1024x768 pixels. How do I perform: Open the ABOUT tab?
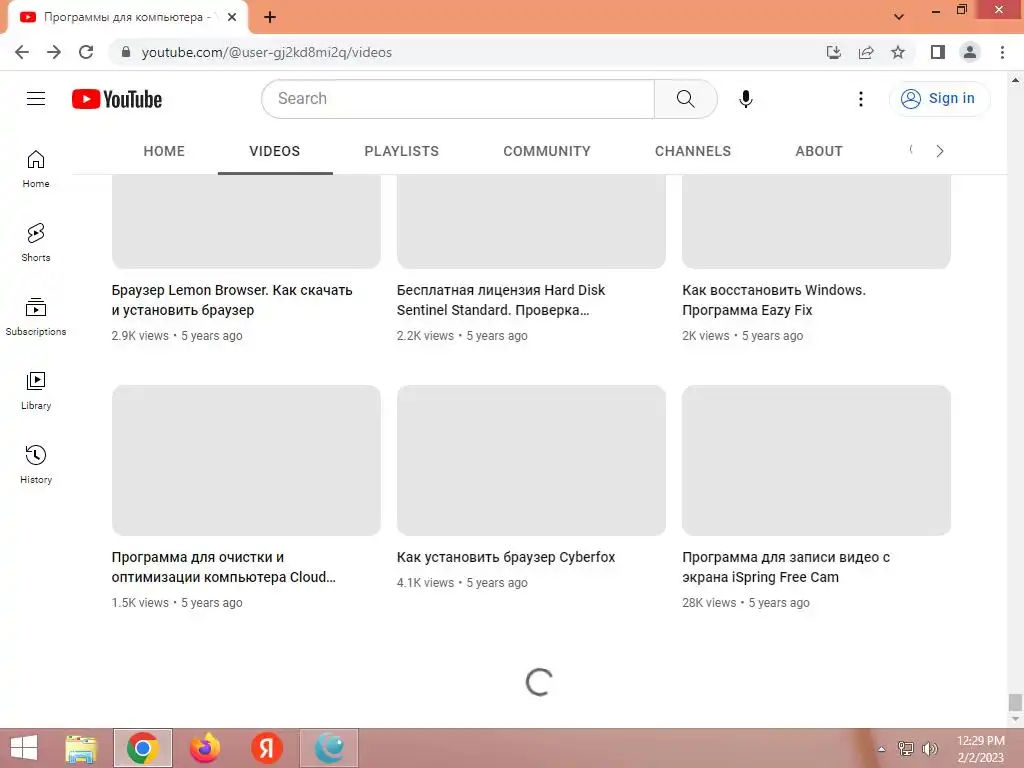[819, 152]
